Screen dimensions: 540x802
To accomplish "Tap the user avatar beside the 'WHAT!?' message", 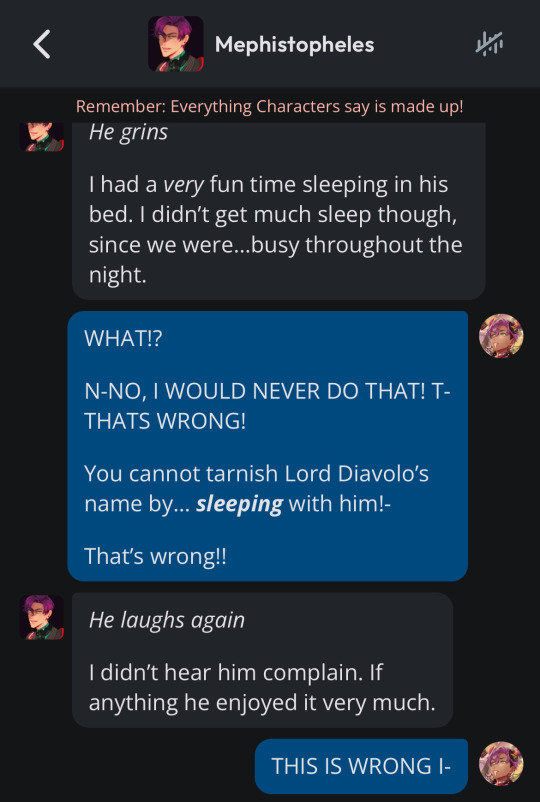I will [x=501, y=336].
